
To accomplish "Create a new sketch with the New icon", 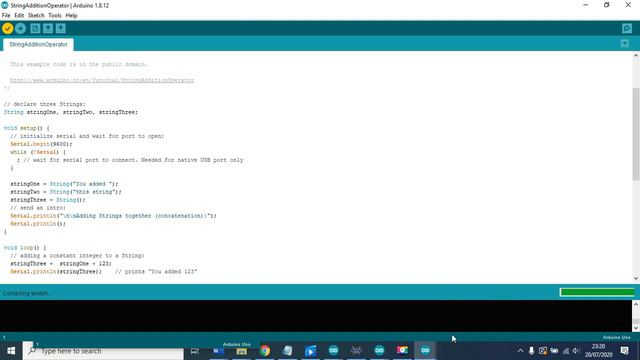I will [35, 29].
